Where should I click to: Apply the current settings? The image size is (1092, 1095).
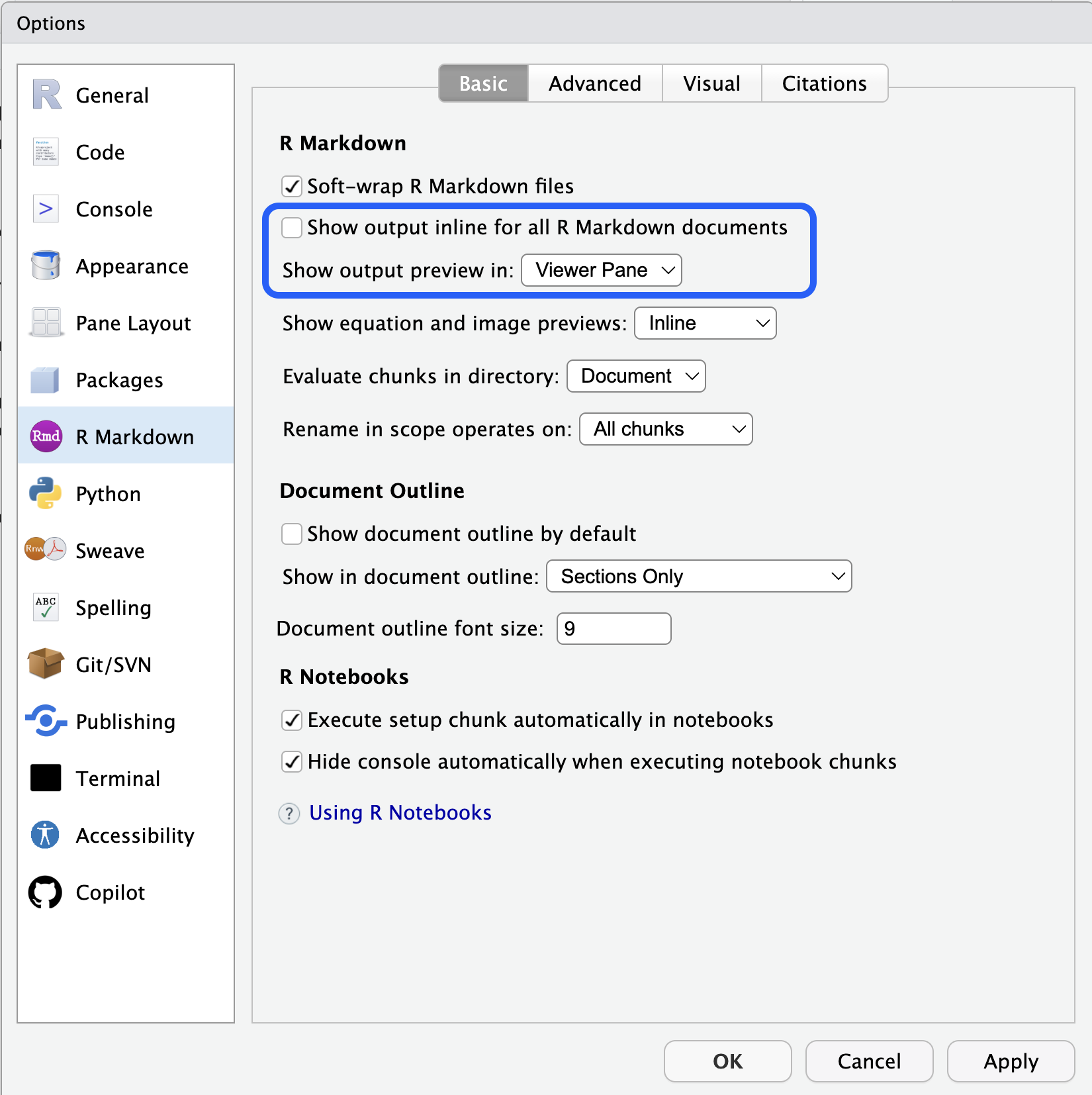[1011, 1061]
